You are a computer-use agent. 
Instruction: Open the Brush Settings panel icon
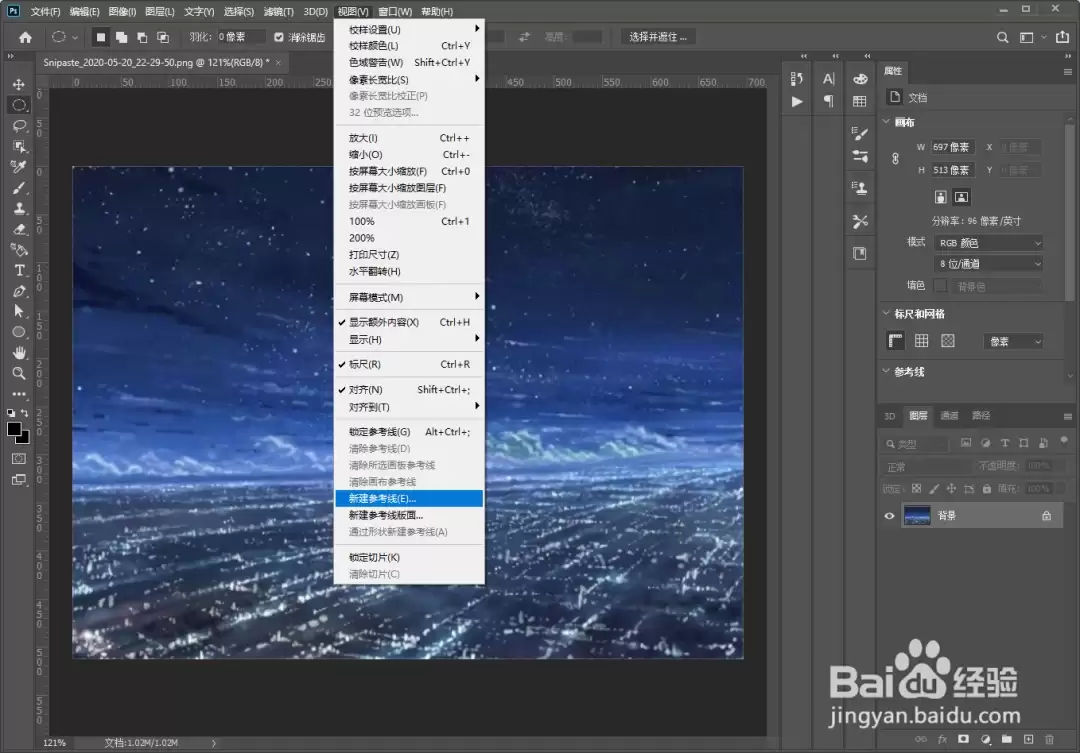(x=860, y=133)
